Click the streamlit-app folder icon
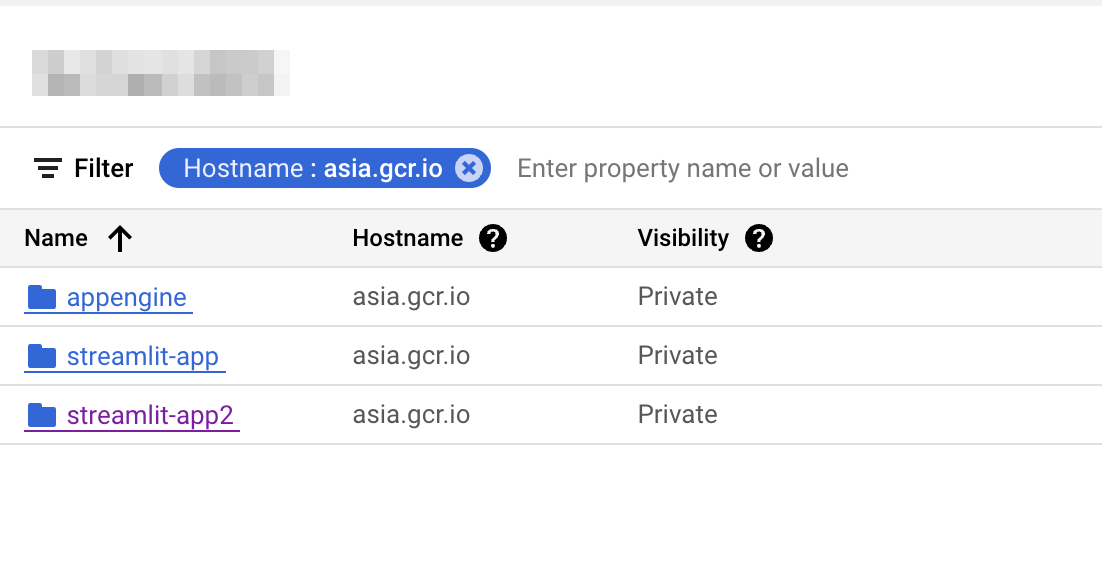The width and height of the screenshot is (1102, 588). point(42,356)
